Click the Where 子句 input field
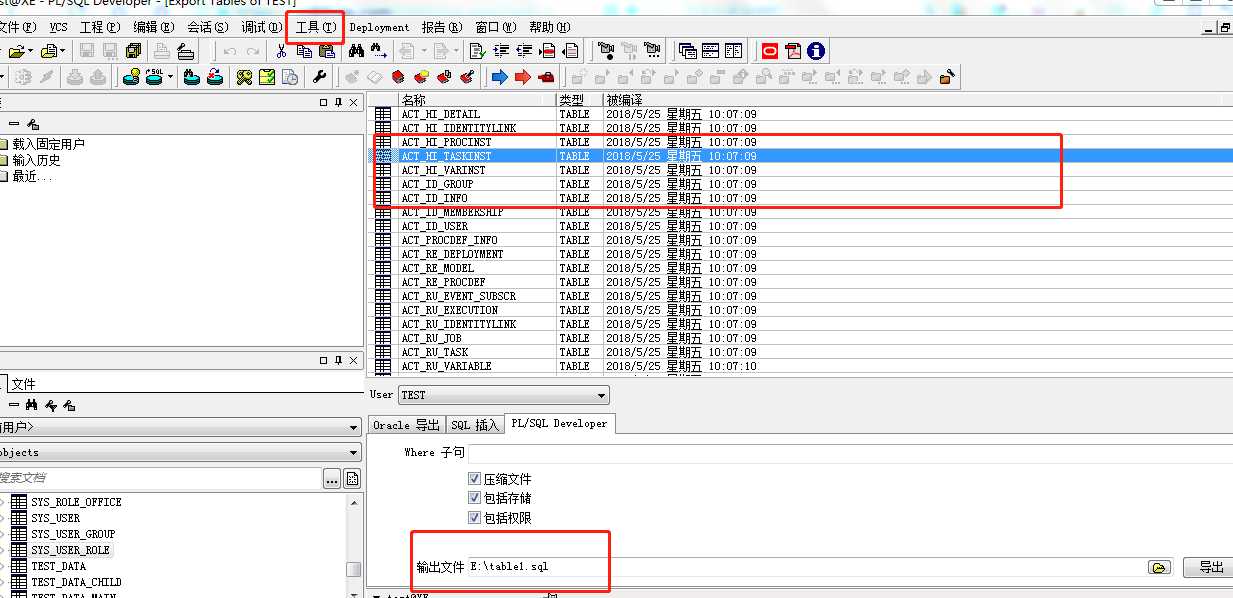 pyautogui.click(x=850, y=453)
